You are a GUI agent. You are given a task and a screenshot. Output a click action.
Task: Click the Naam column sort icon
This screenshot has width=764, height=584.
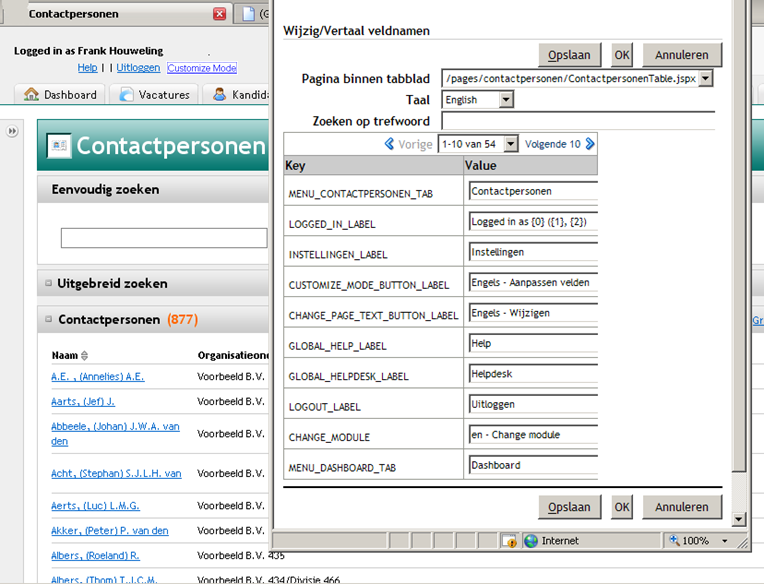84,355
